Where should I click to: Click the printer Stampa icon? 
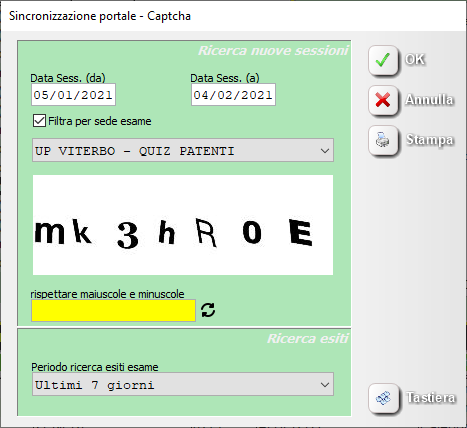[x=383, y=140]
